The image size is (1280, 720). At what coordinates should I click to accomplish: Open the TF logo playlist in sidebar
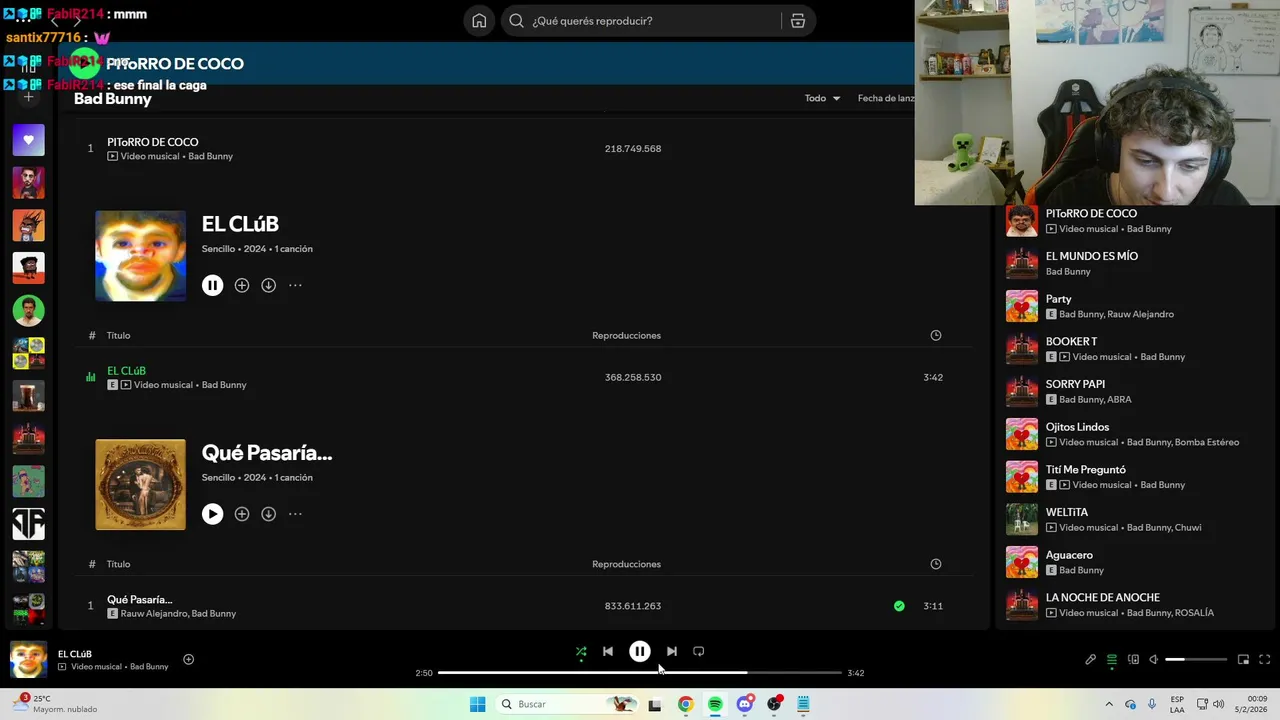click(28, 524)
